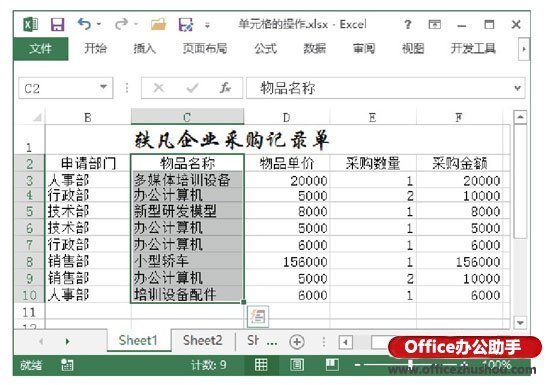
Task: Click cell containing 培训设备配件
Action: (x=187, y=294)
